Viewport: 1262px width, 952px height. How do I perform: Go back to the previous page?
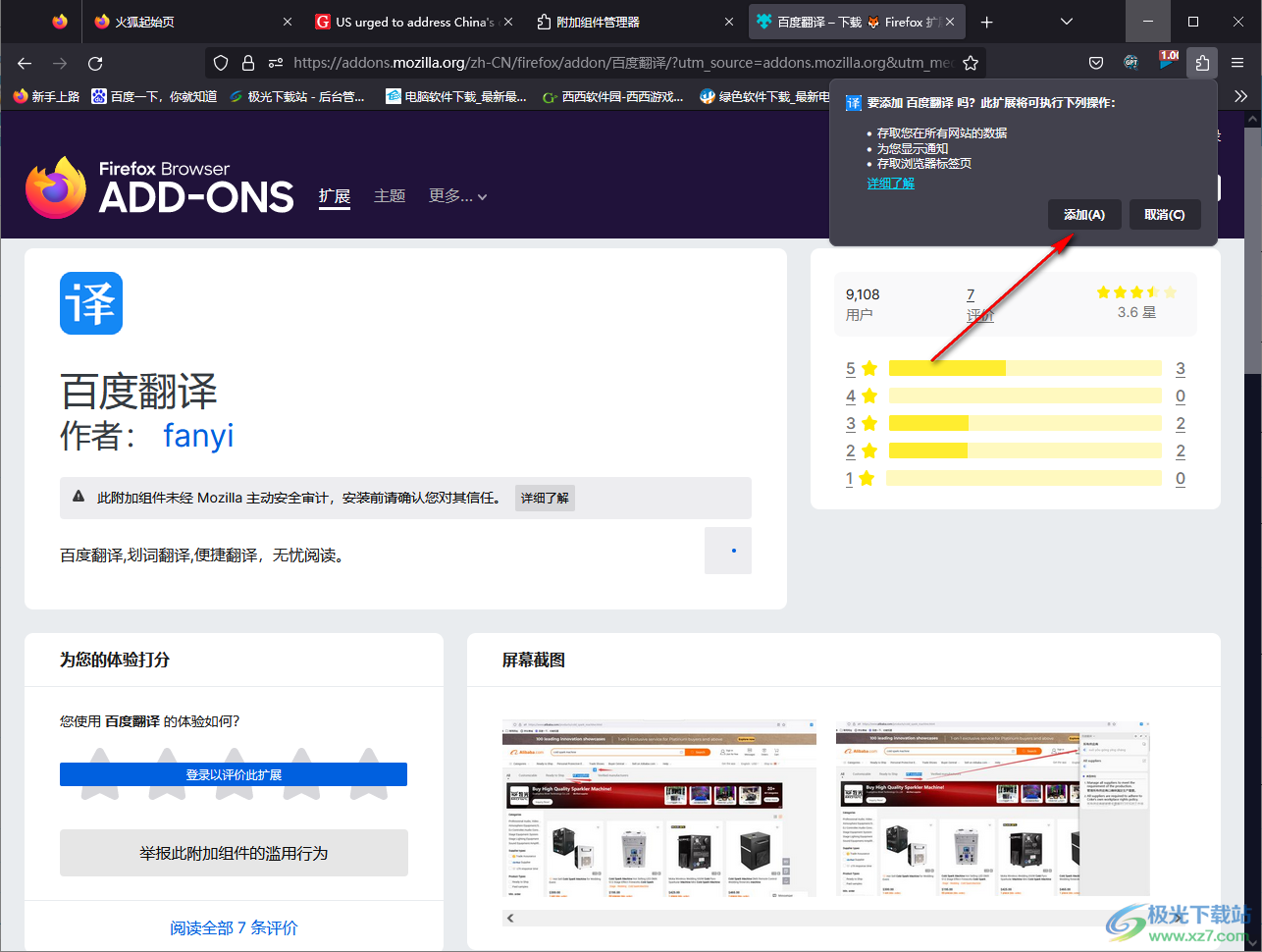tap(25, 63)
